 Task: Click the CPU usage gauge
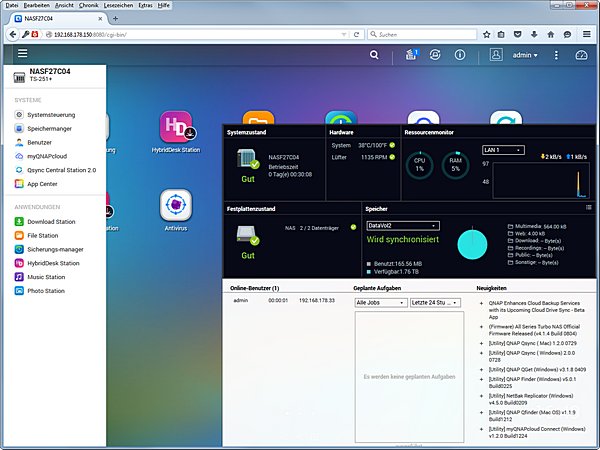419,165
